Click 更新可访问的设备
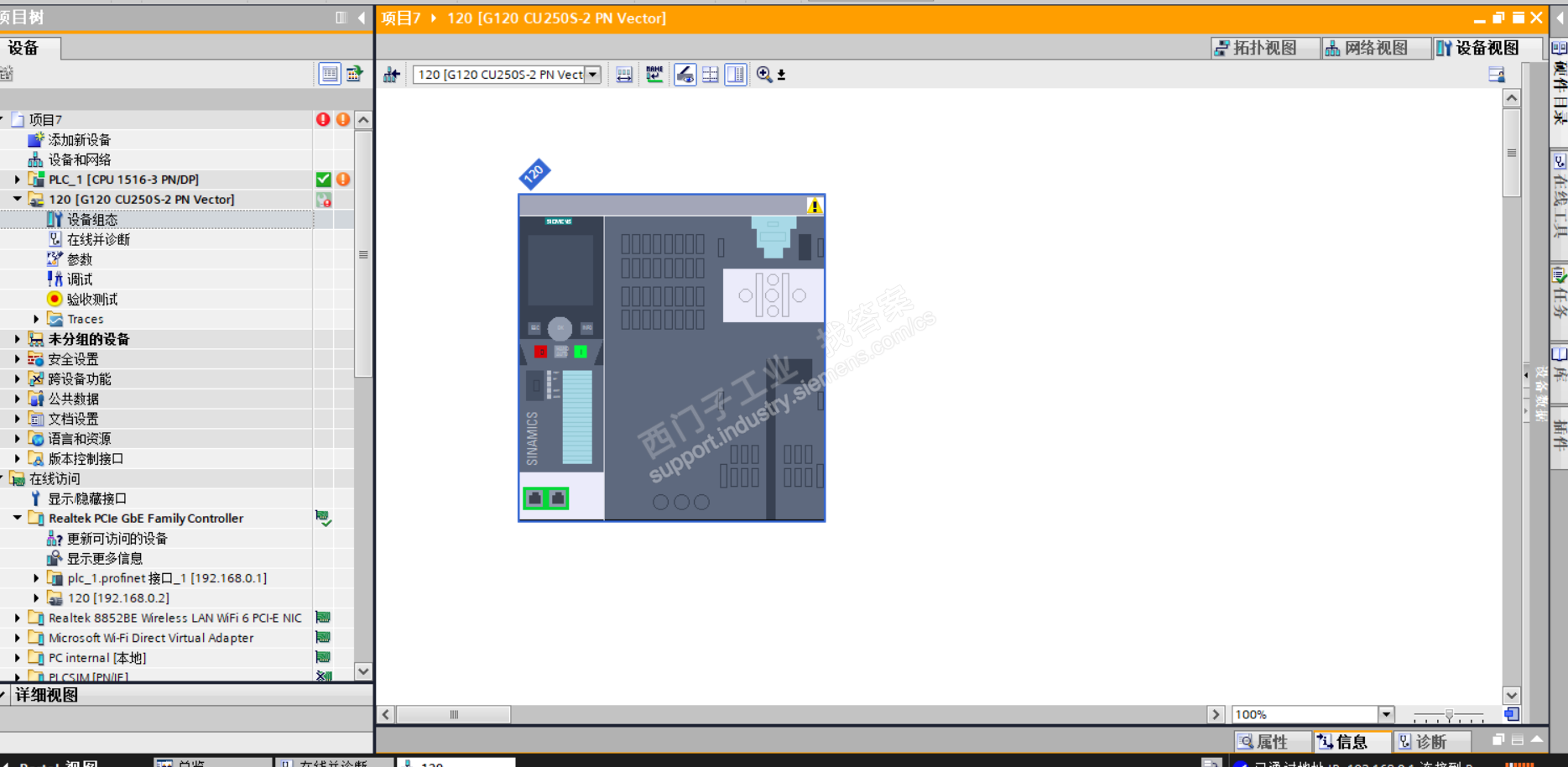Viewport: 1568px width, 767px height. point(117,539)
